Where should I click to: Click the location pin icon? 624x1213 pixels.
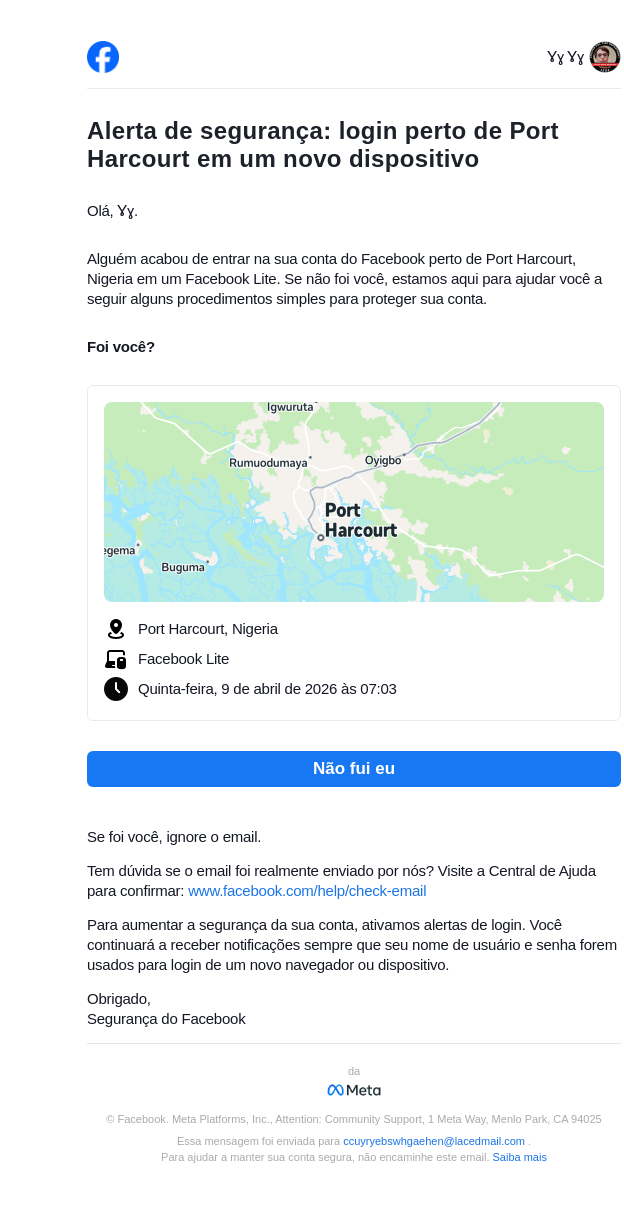point(116,629)
